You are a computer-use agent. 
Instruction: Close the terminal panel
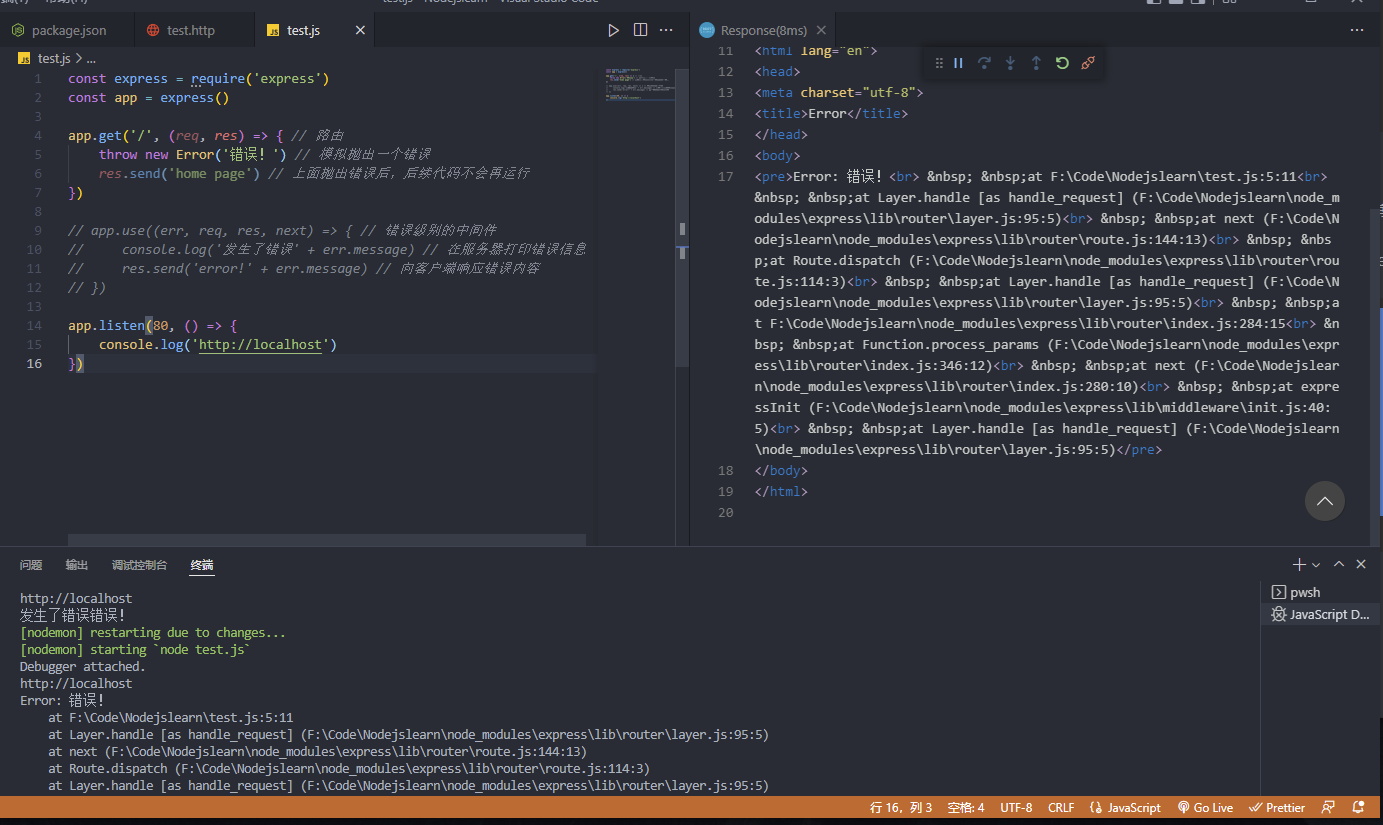pyautogui.click(x=1361, y=565)
